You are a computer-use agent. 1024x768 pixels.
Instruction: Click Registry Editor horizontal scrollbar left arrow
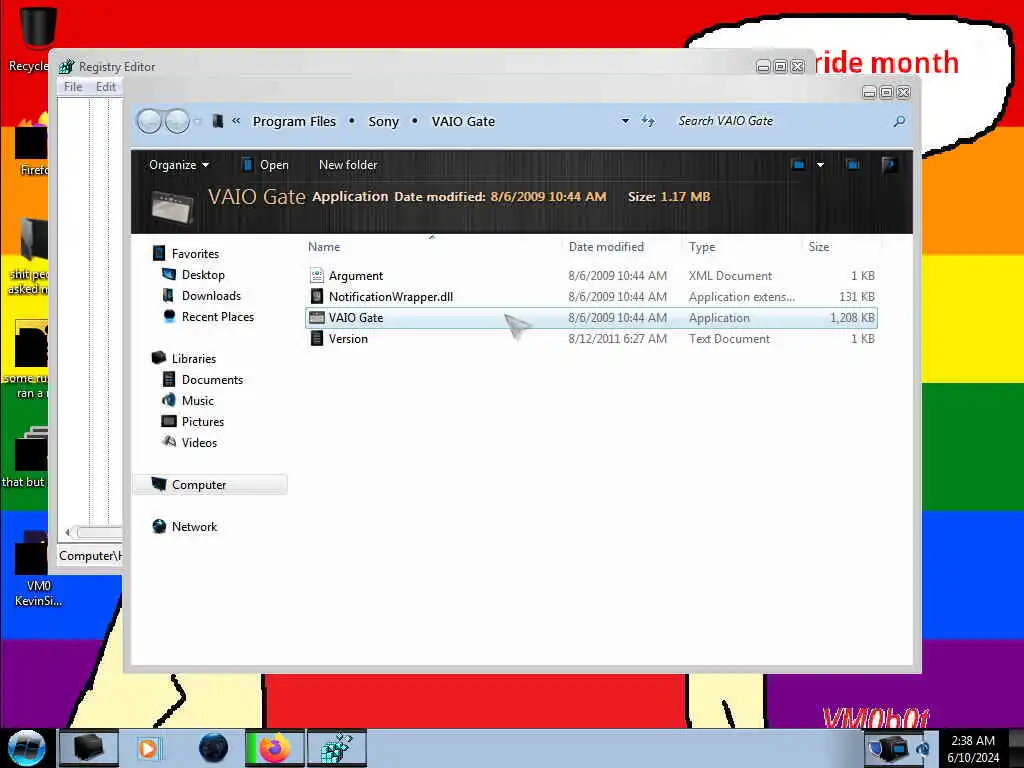[x=67, y=532]
